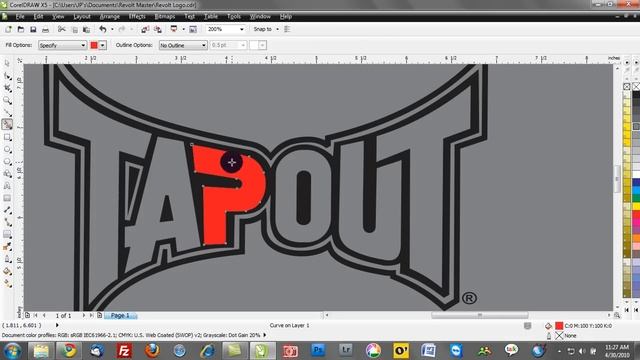Open the Layout menu
This screenshot has height=360, width=640.
pyautogui.click(x=82, y=17)
